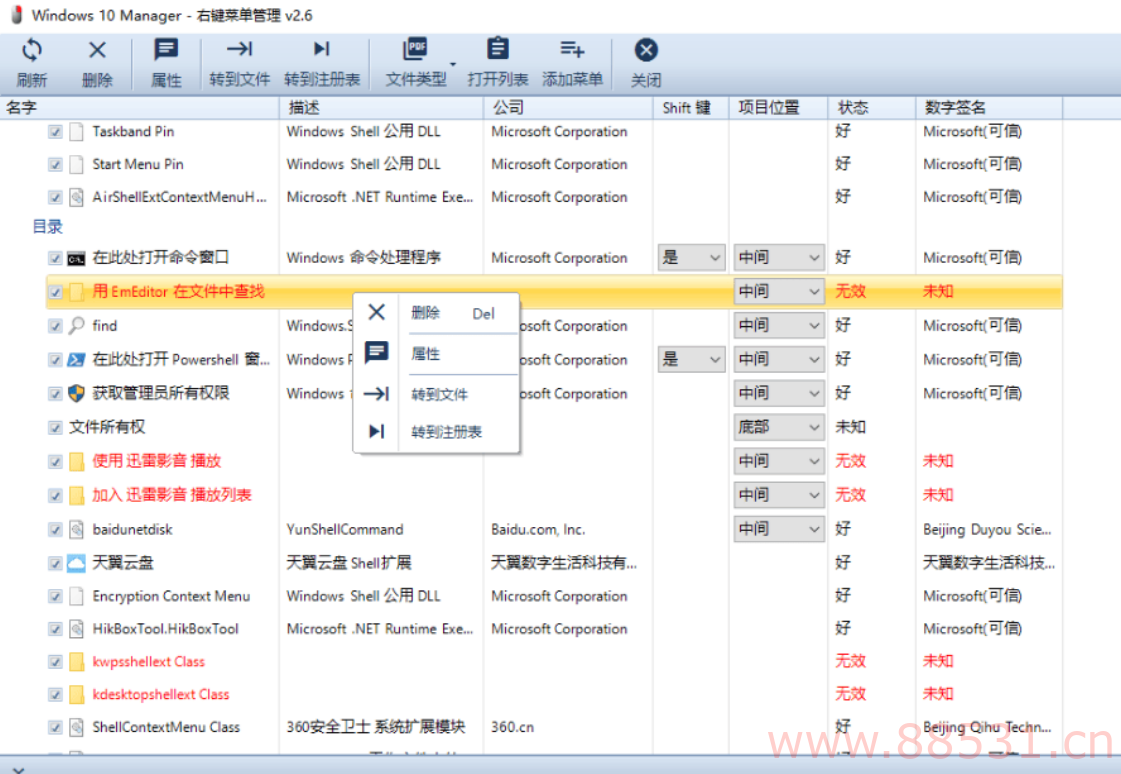Uncheck the Start Menu Pin checkbox
The height and width of the screenshot is (774, 1121).
tap(55, 165)
